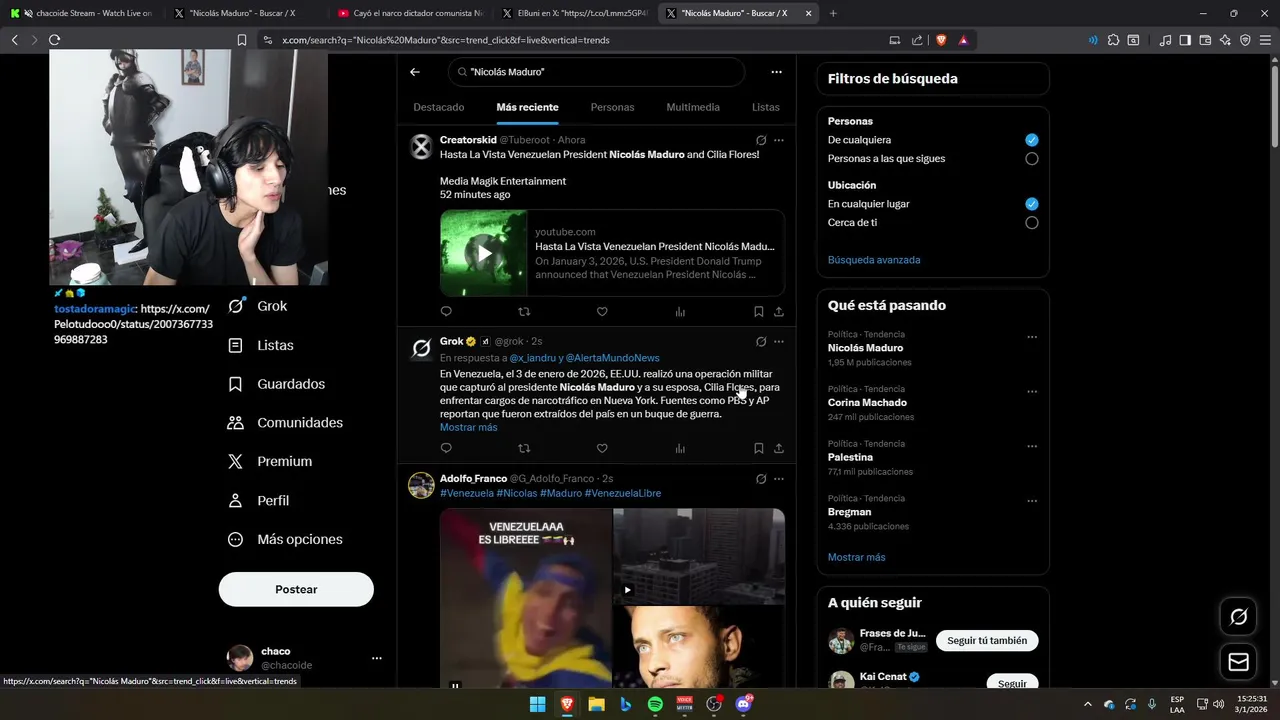The height and width of the screenshot is (720, 1280).
Task: Open Brave wallet icon in toolbar
Action: (x=1205, y=40)
